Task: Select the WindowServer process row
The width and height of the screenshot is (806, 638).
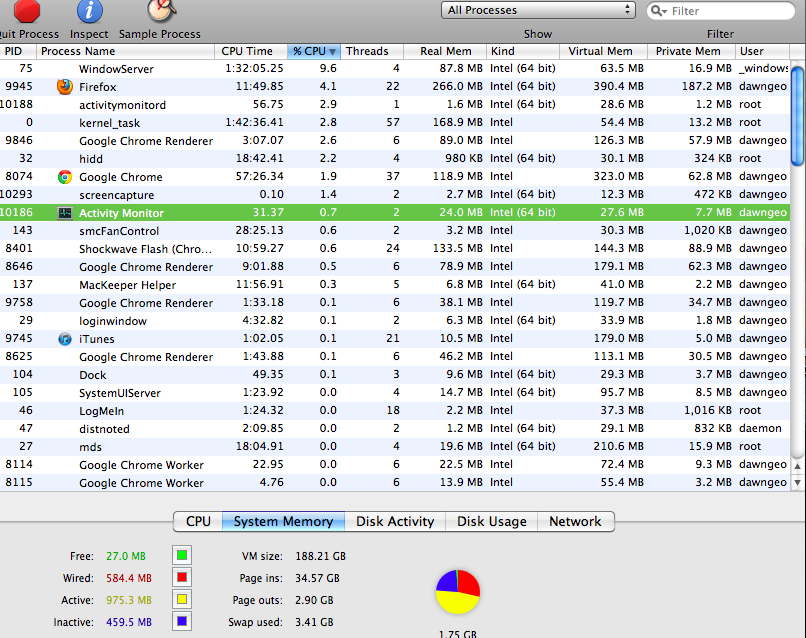Action: 395,68
